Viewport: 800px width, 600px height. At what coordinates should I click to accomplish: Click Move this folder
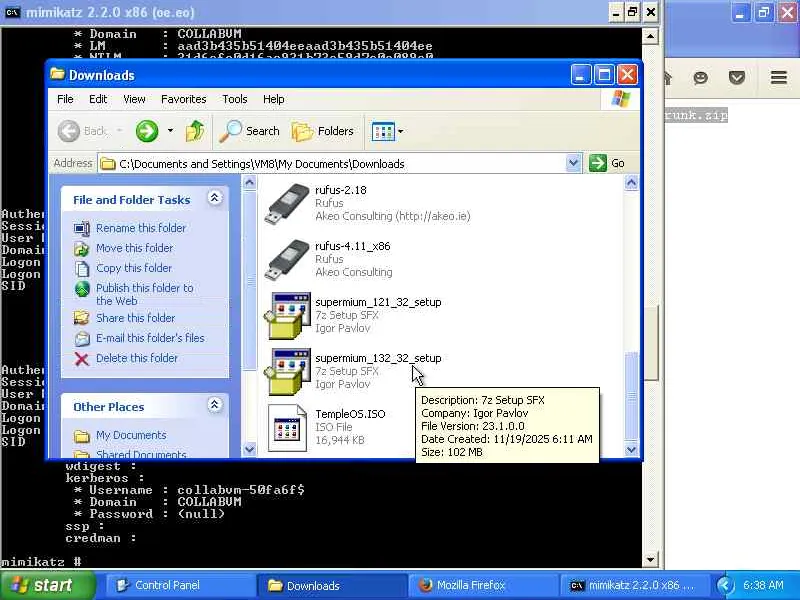(135, 248)
